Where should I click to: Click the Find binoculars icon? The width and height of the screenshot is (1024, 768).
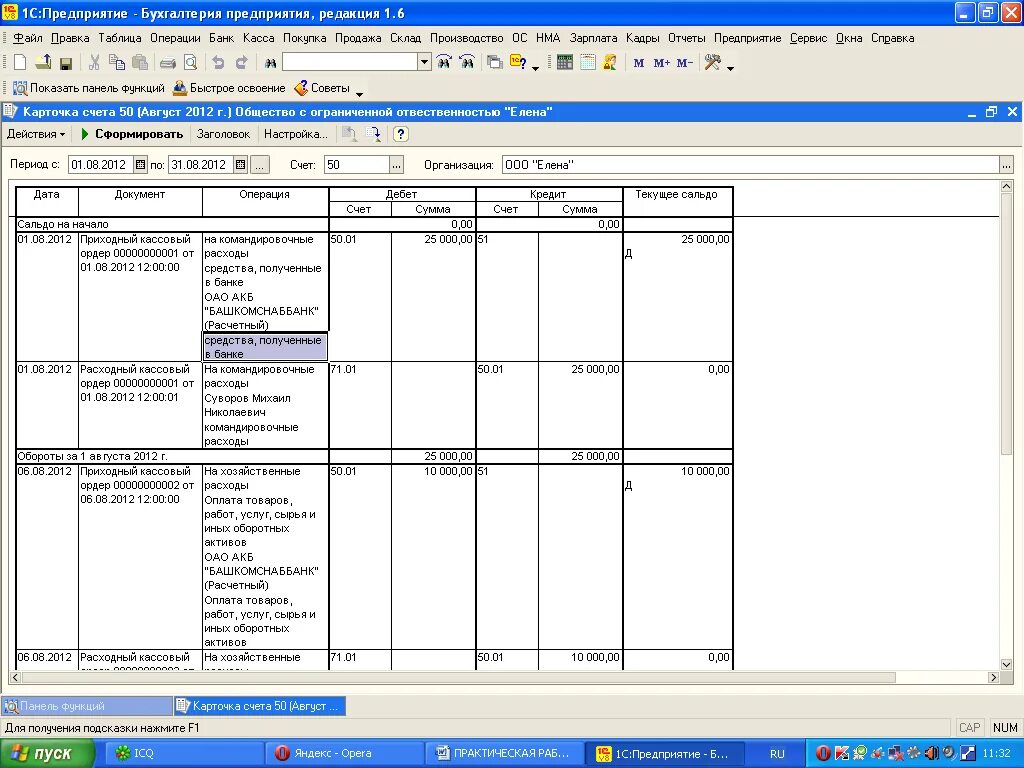270,63
